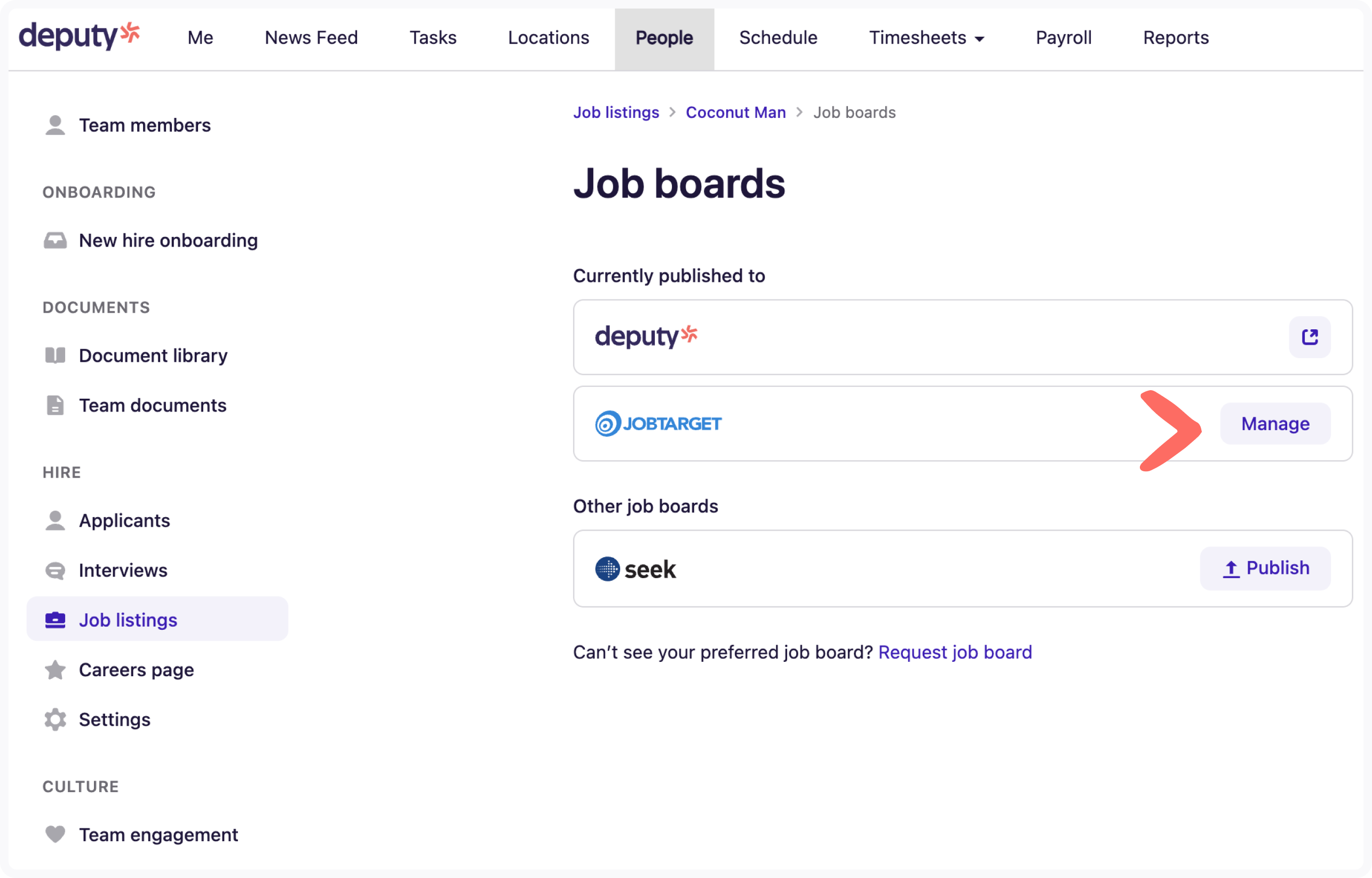Open the Tasks tab
This screenshot has width=1372, height=878.
[x=433, y=37]
